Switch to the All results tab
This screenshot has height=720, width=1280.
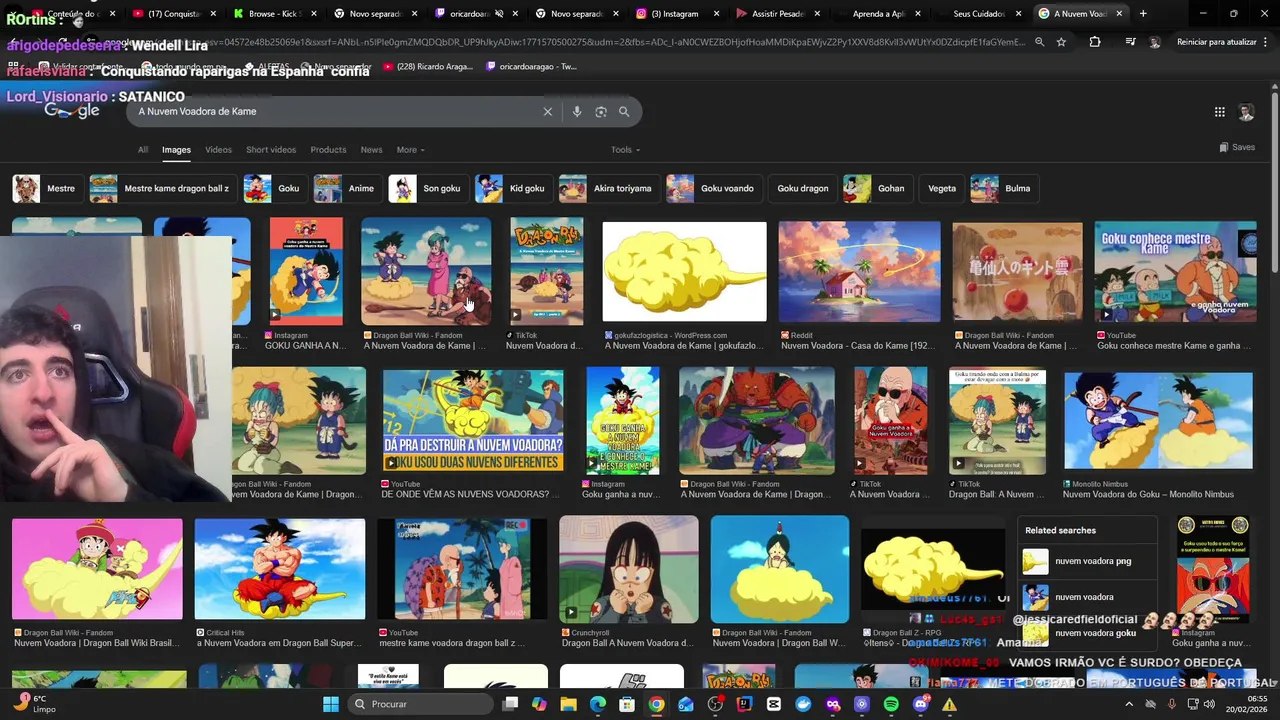[x=143, y=150]
